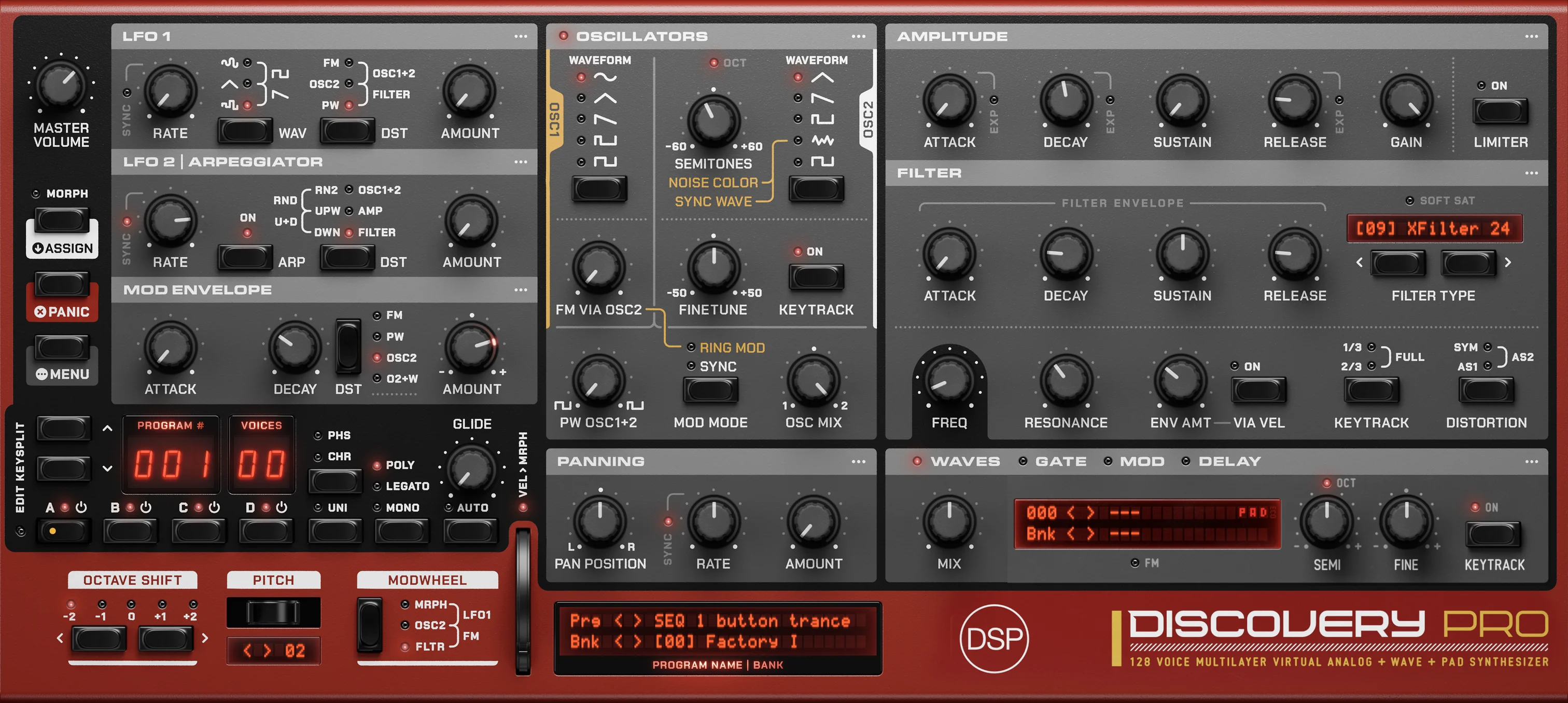Select LFO 1 sine wave shape LED

pyautogui.click(x=247, y=63)
